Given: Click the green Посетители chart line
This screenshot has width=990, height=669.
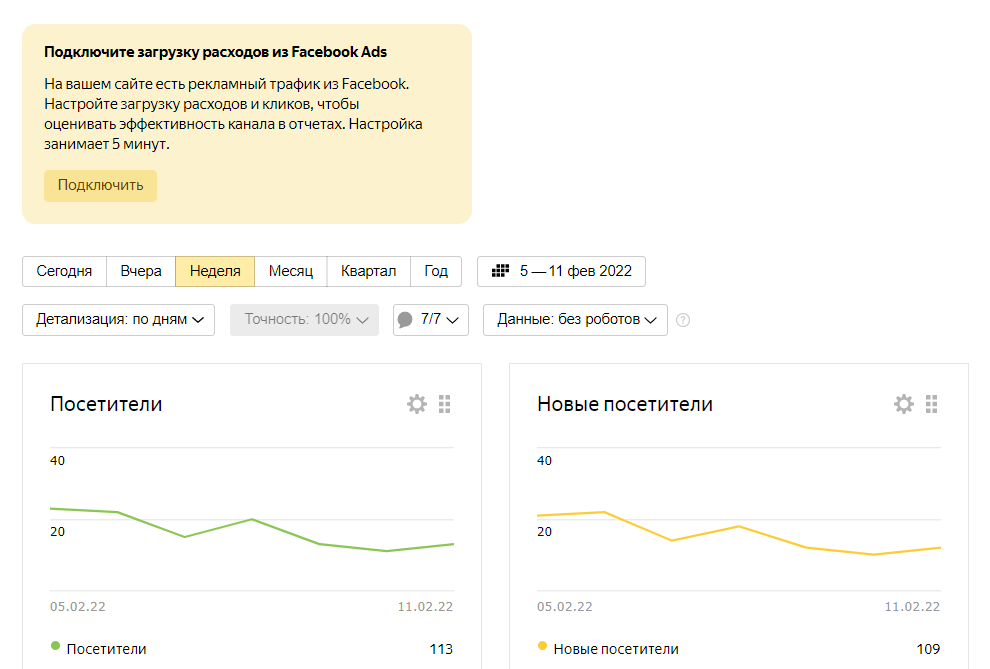Looking at the screenshot, I should coord(252,520).
